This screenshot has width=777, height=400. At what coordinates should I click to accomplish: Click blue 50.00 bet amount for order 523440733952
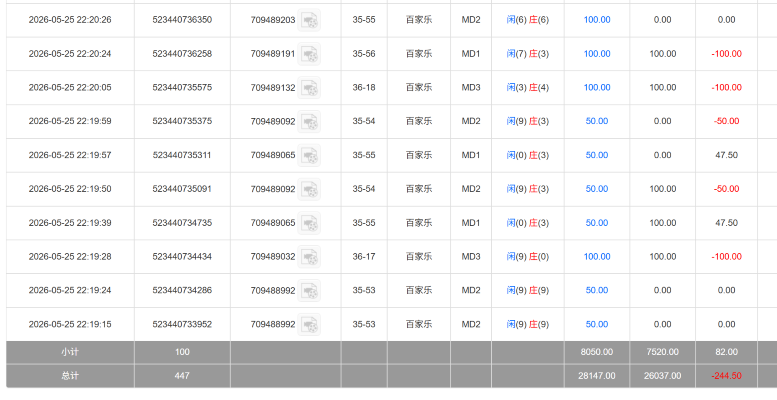[x=597, y=324]
